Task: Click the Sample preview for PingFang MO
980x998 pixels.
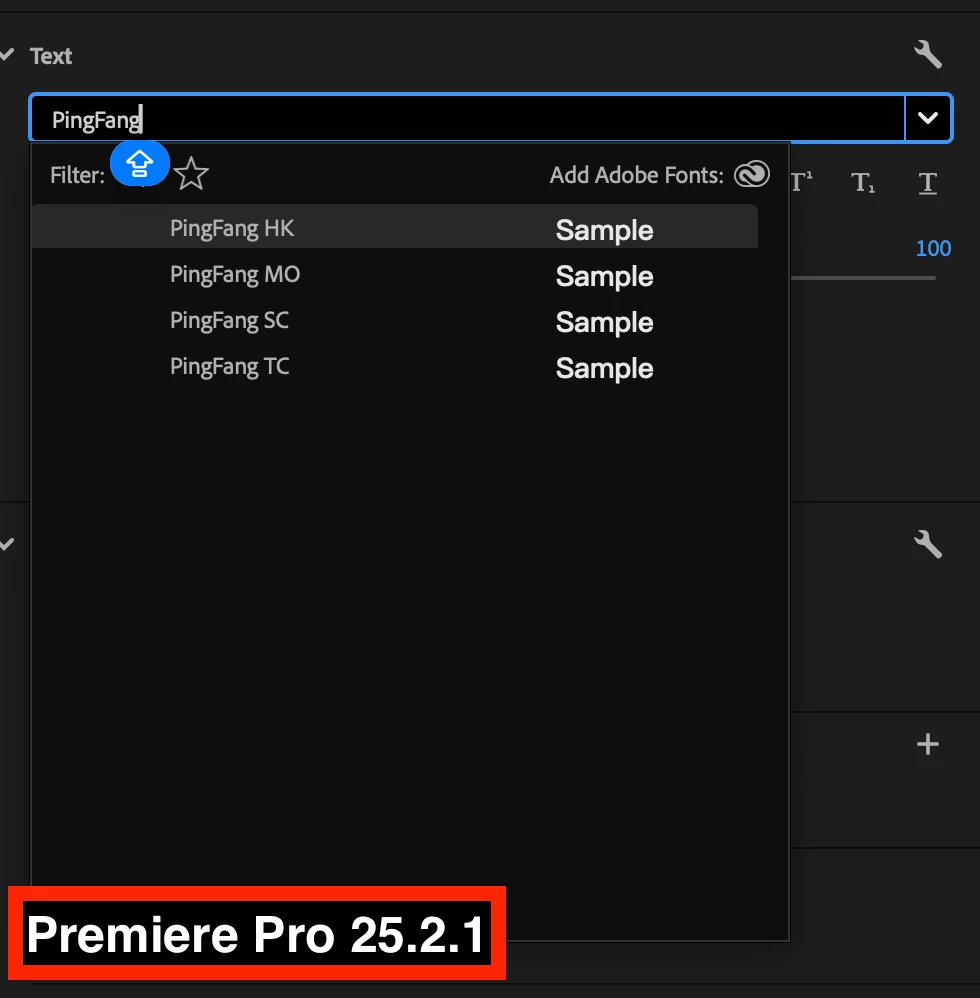Action: [604, 276]
